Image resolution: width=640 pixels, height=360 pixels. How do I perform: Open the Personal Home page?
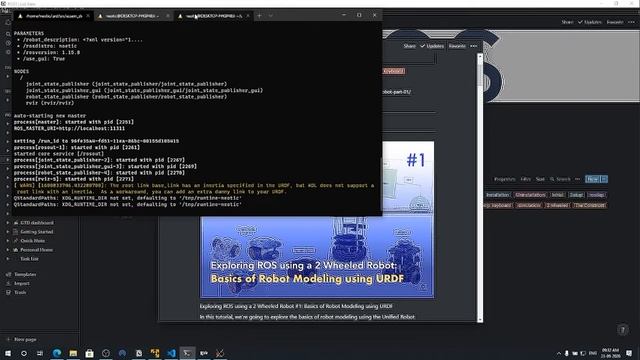pyautogui.click(x=36, y=250)
